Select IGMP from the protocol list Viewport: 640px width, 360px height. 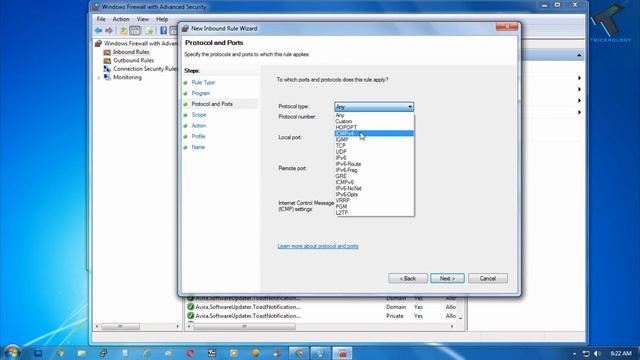(x=374, y=140)
